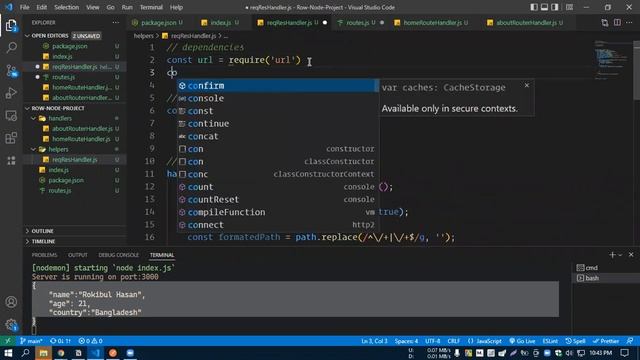Change the Spaces: 4 indentation setting
Screen dimensions: 640x360
(406, 341)
